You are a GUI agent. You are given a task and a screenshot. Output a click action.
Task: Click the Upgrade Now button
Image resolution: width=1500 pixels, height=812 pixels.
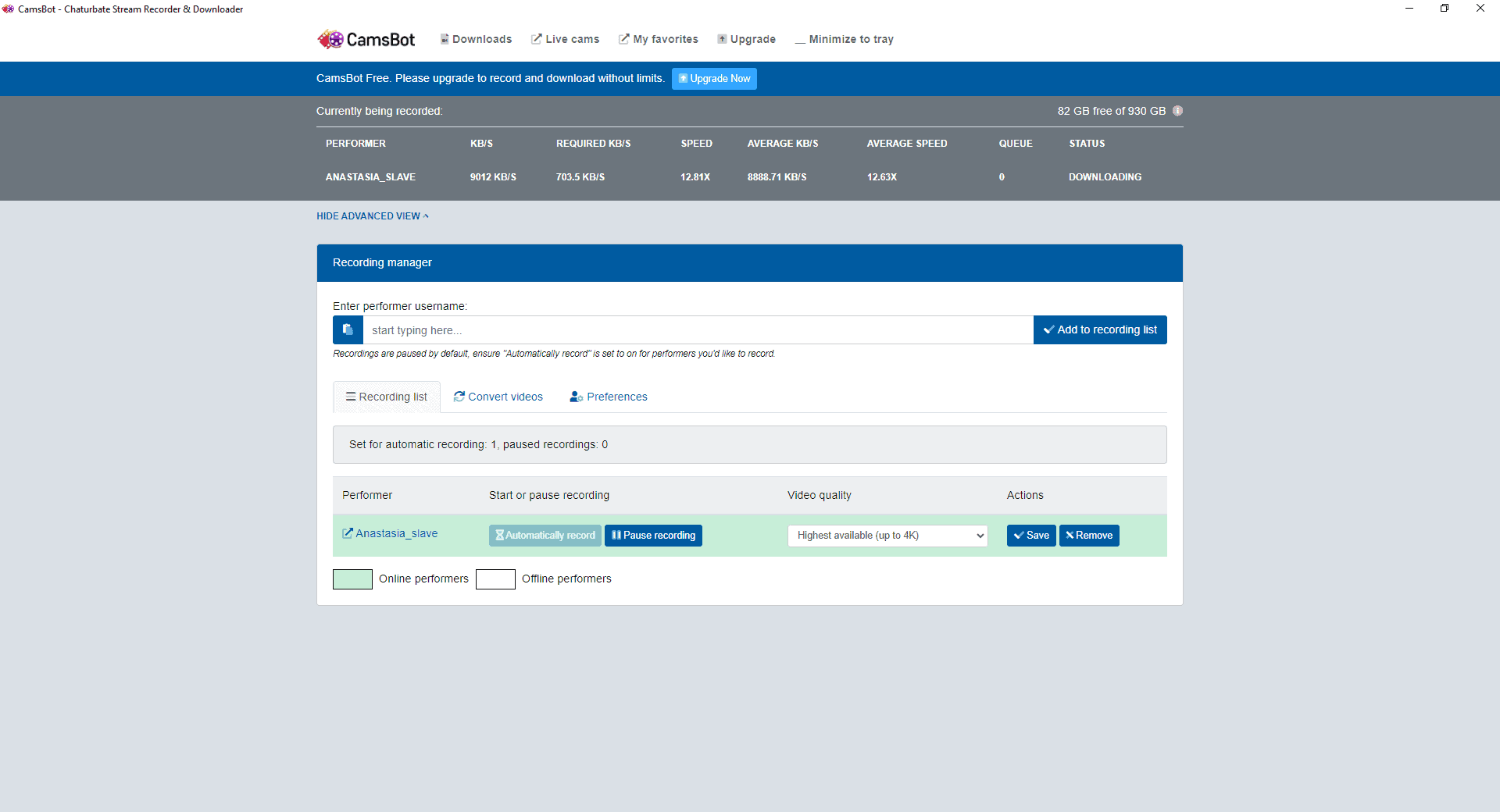click(x=714, y=79)
